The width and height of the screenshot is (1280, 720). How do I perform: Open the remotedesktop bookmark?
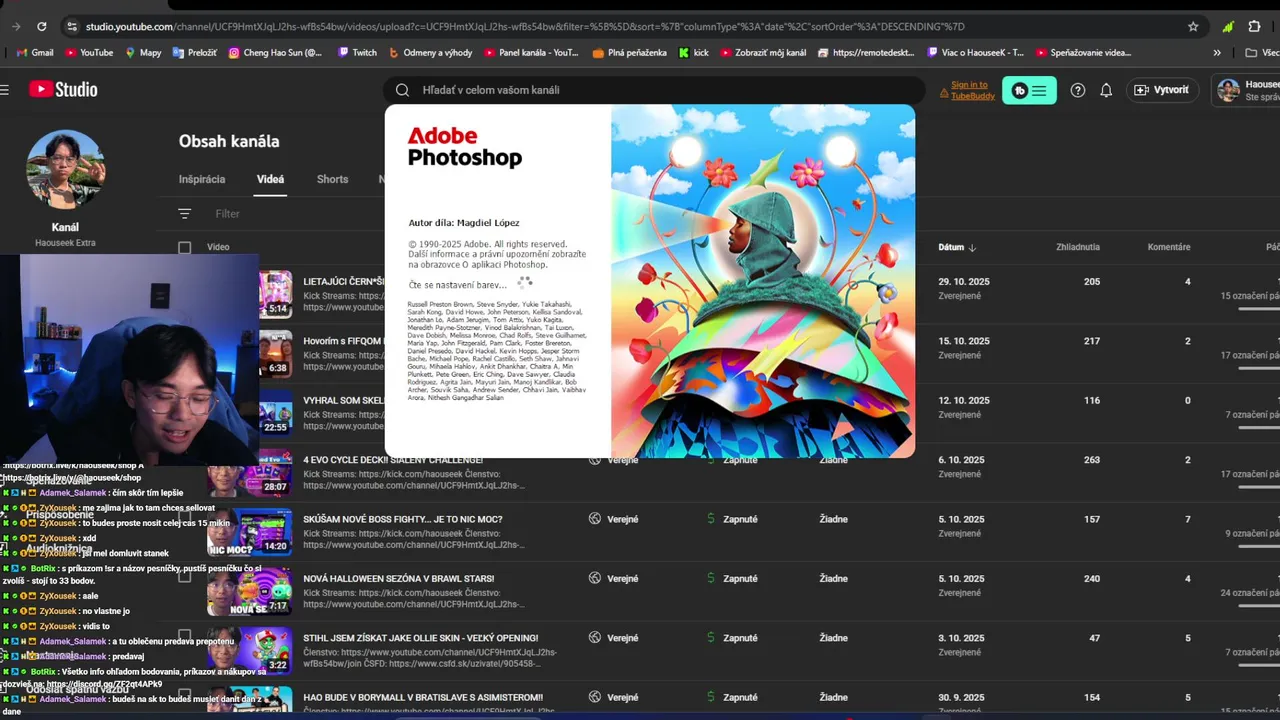point(867,52)
